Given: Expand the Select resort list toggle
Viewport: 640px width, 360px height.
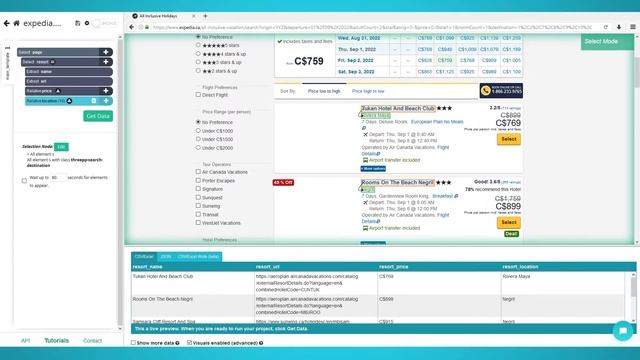Looking at the screenshot, I should tap(53, 62).
